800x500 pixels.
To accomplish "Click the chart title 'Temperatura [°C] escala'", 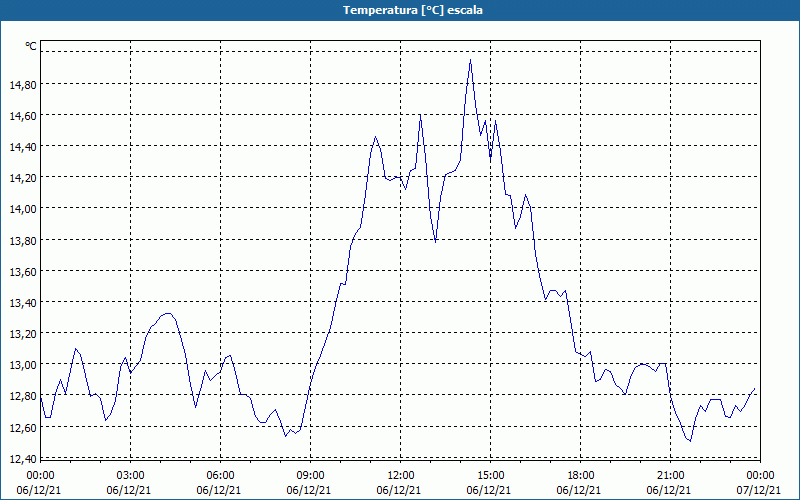I will 413,10.
